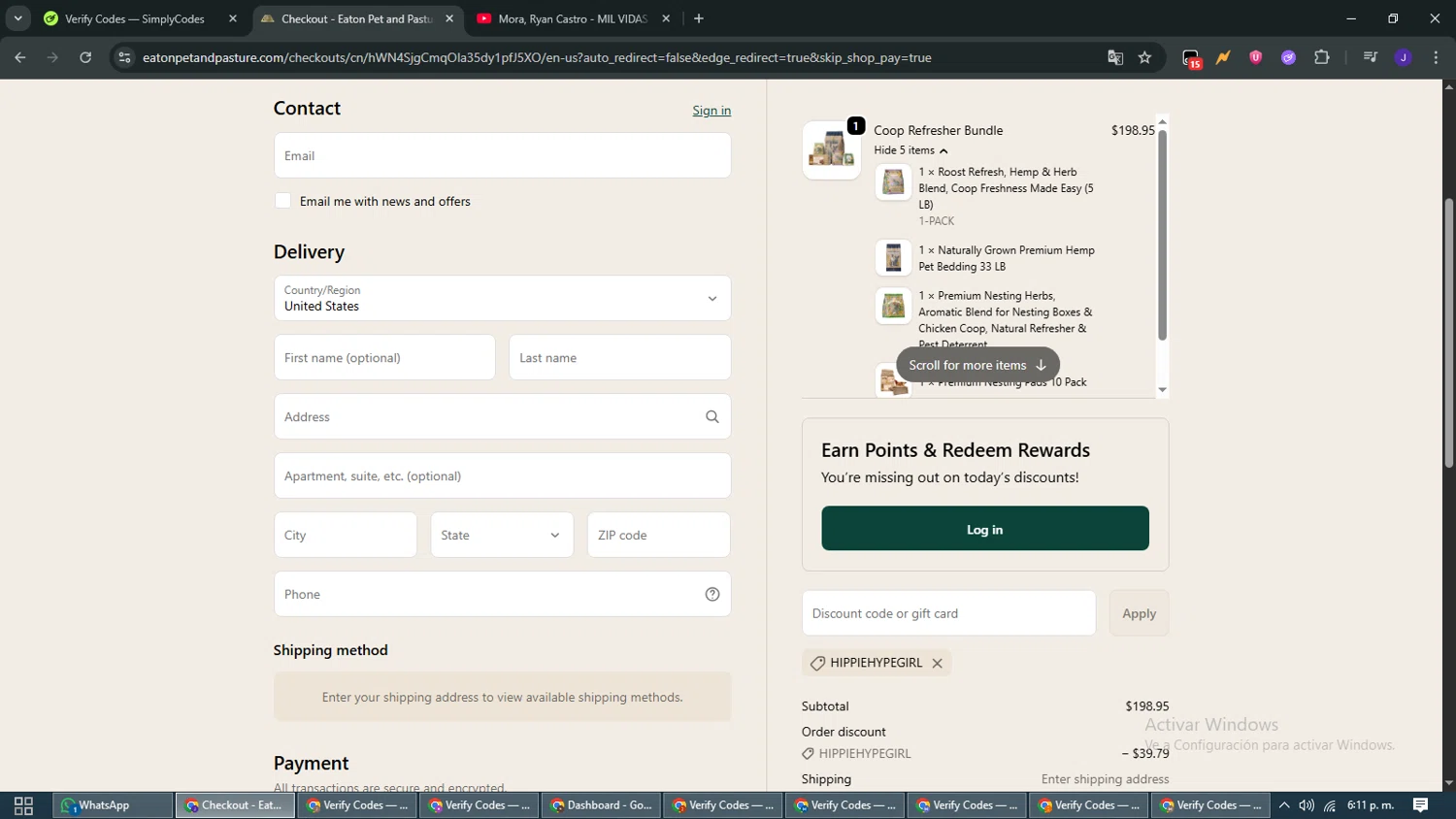This screenshot has height=819, width=1456.
Task: Open the Chrome profile avatar J
Action: 1404,57
